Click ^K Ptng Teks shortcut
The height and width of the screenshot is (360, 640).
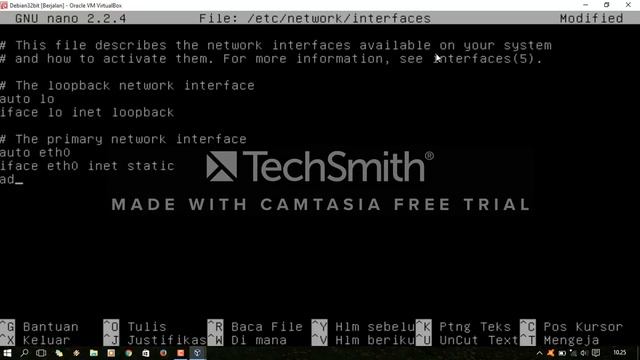pos(463,327)
